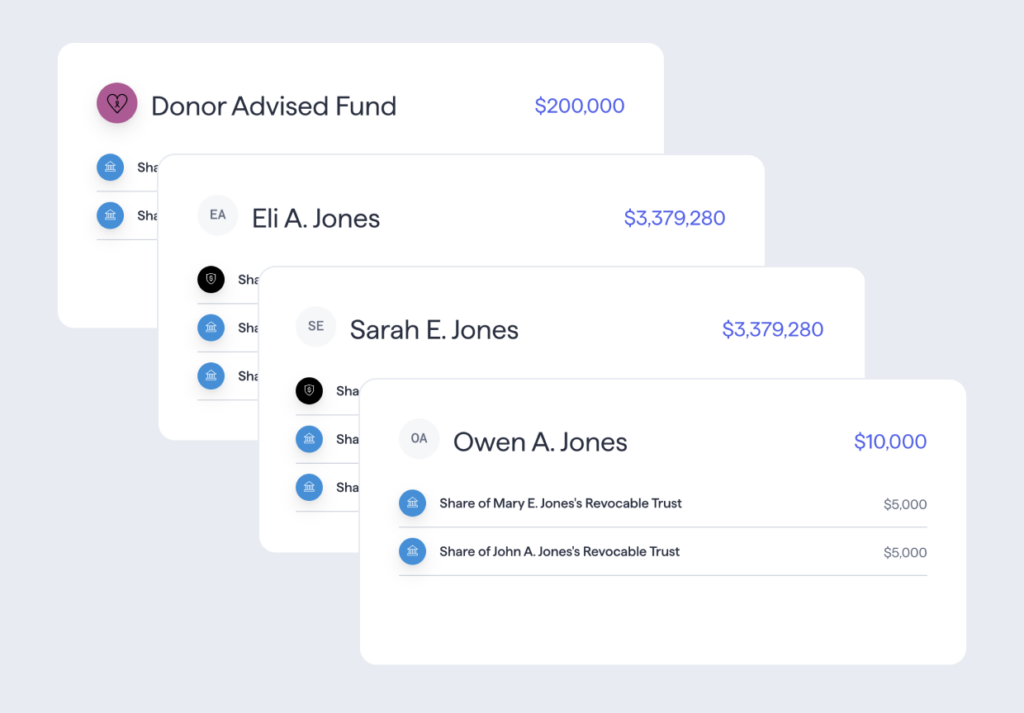1024x713 pixels.
Task: Click the last blue bank icon in Sarah's card
Action: click(309, 487)
